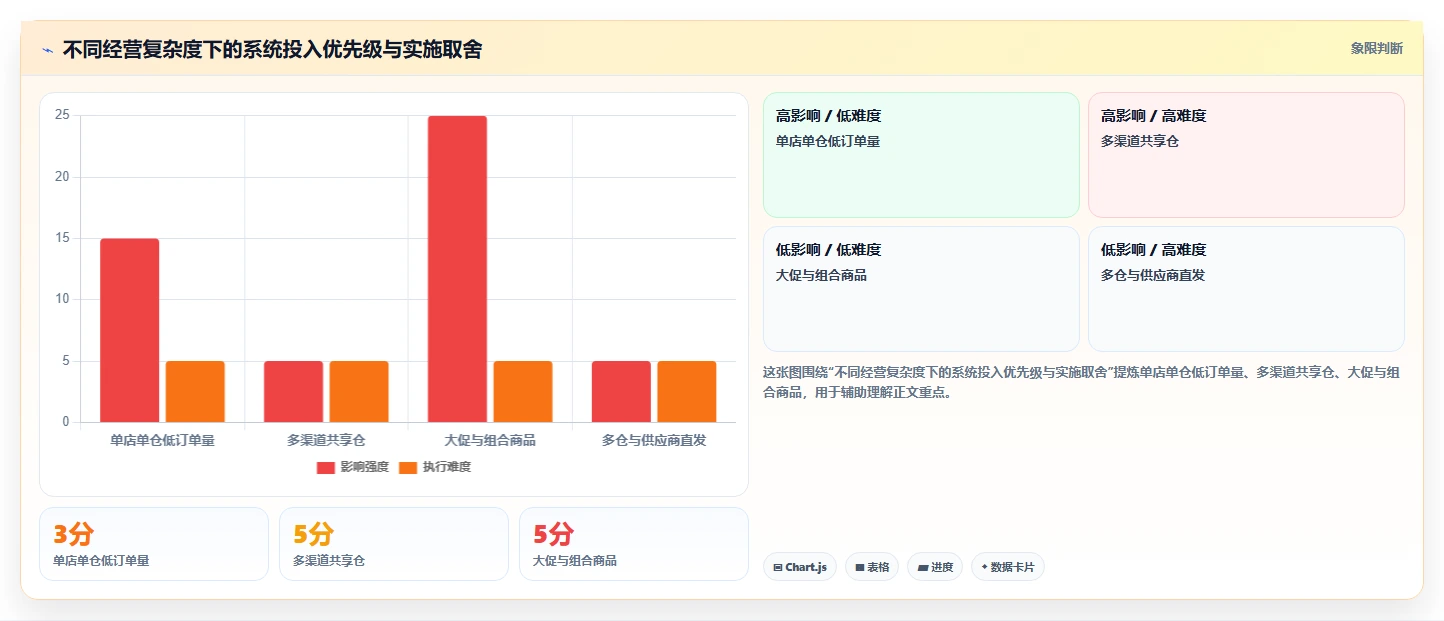Viewport: 1444px width, 621px height.
Task: Click the y-axis value 20
Action: [62, 177]
